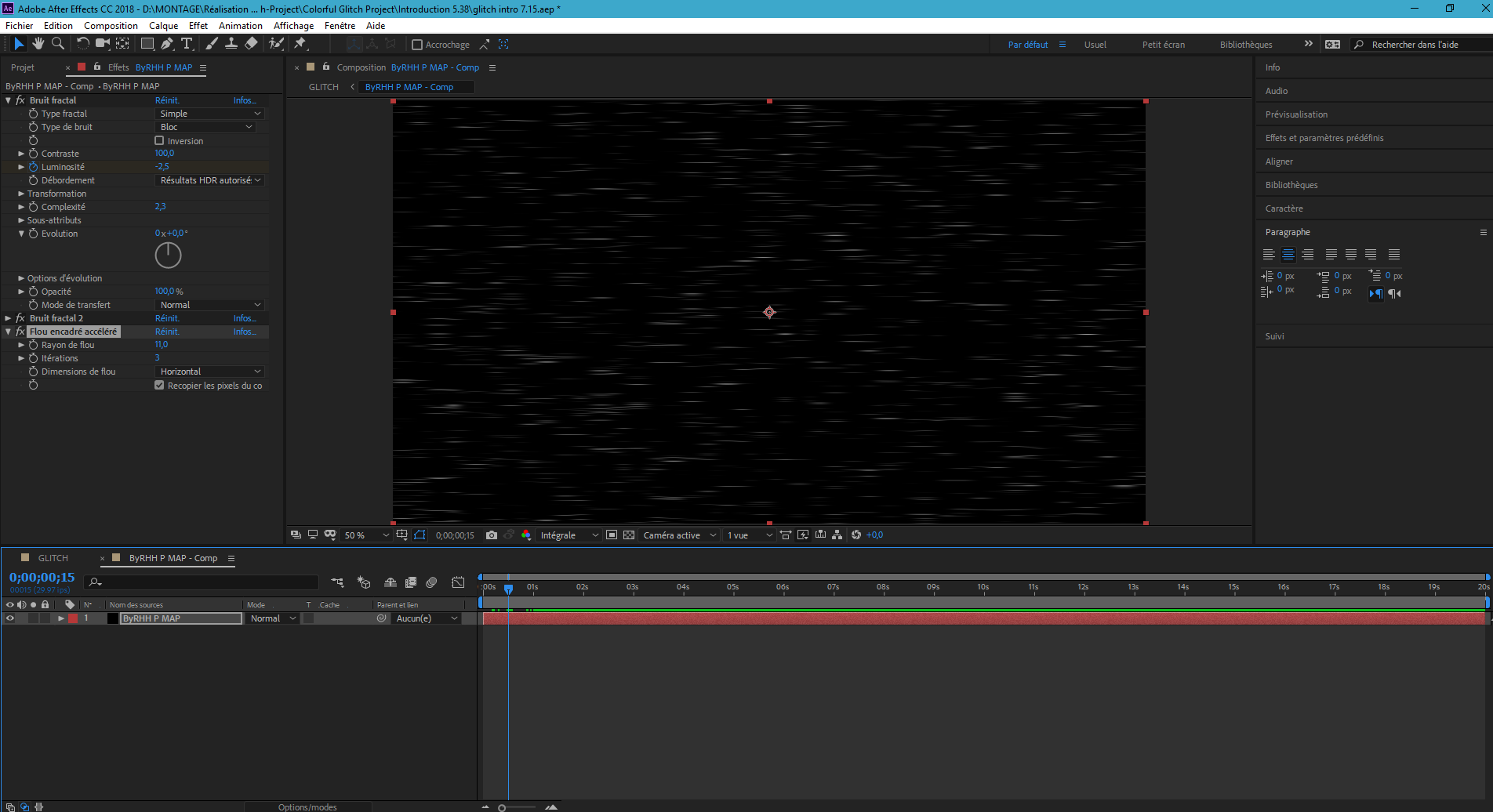Viewport: 1493px width, 812px height.
Task: Click the Options/modes toggle button
Action: coord(307,807)
